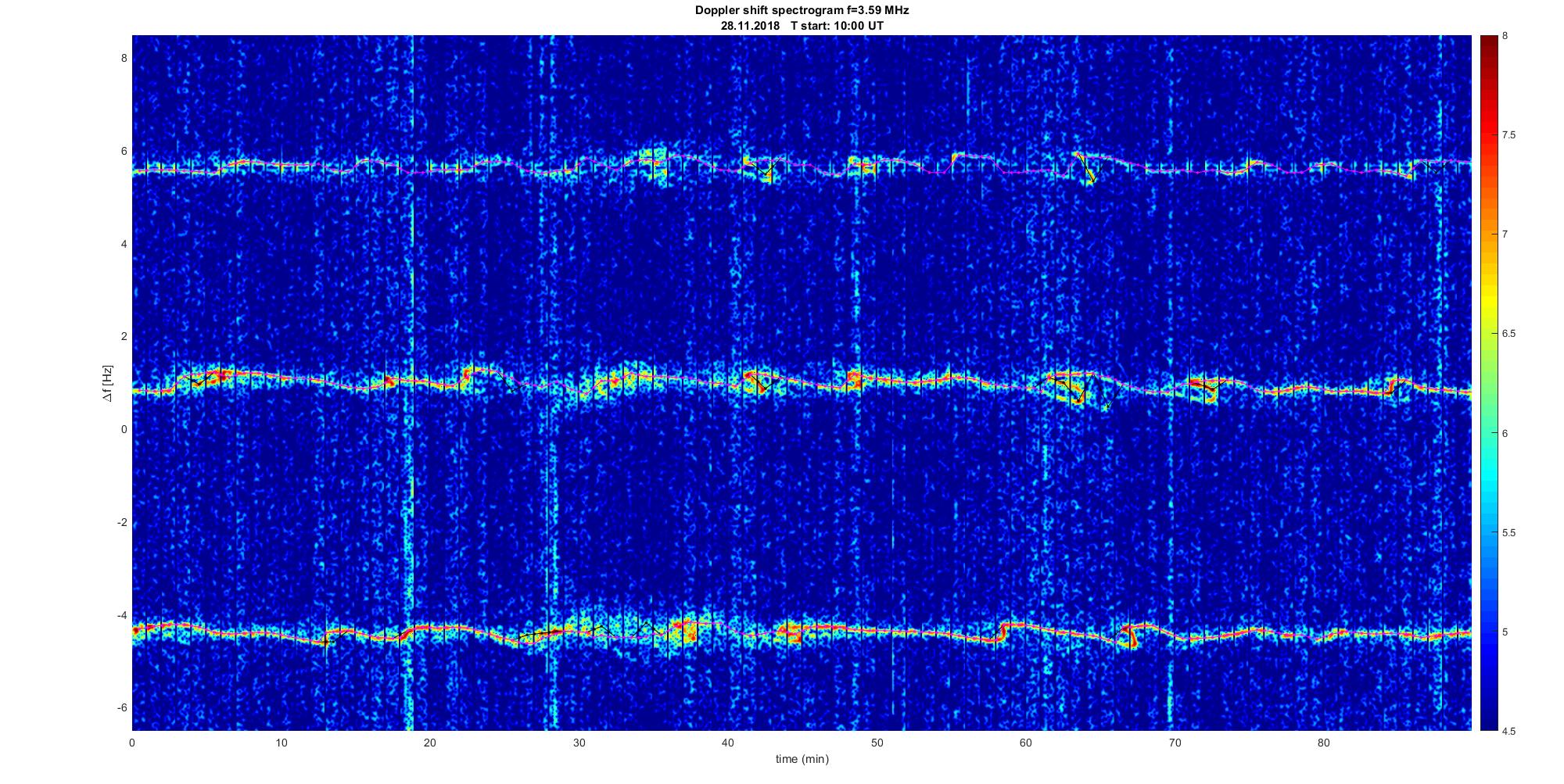
Task: Click the x-axis tick label '40'
Action: tap(728, 743)
